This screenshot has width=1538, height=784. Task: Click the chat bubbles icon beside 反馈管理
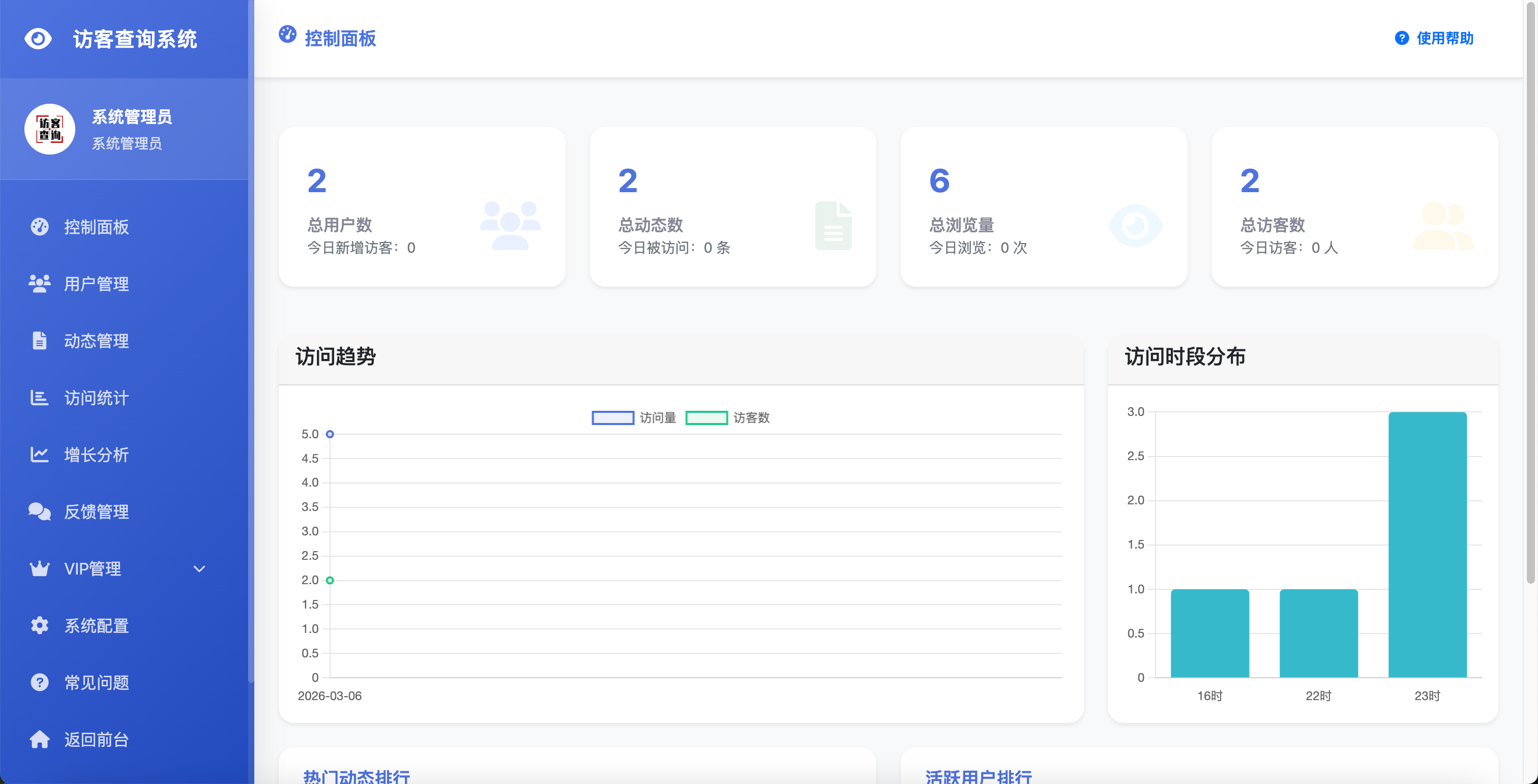[39, 511]
